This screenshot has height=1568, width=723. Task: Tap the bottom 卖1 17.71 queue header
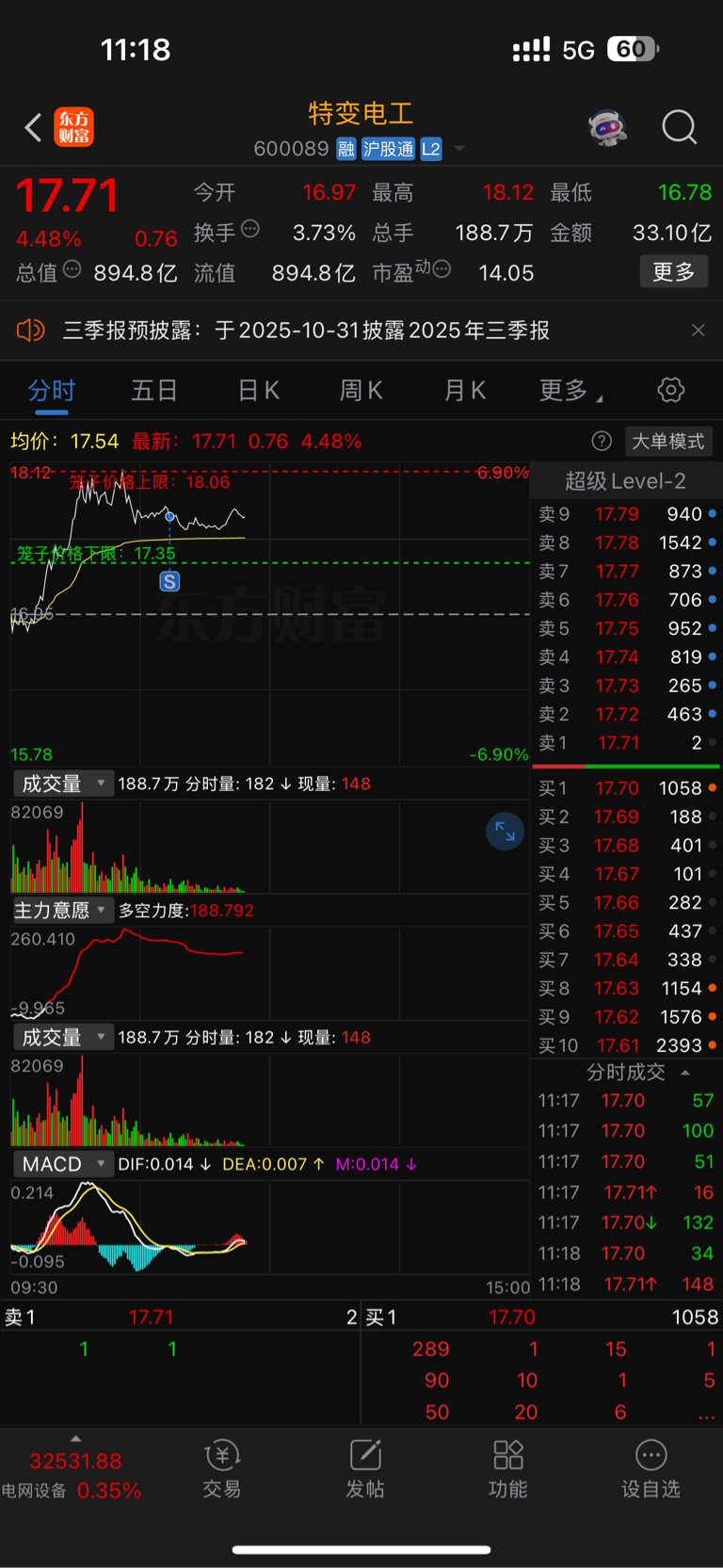(180, 1317)
